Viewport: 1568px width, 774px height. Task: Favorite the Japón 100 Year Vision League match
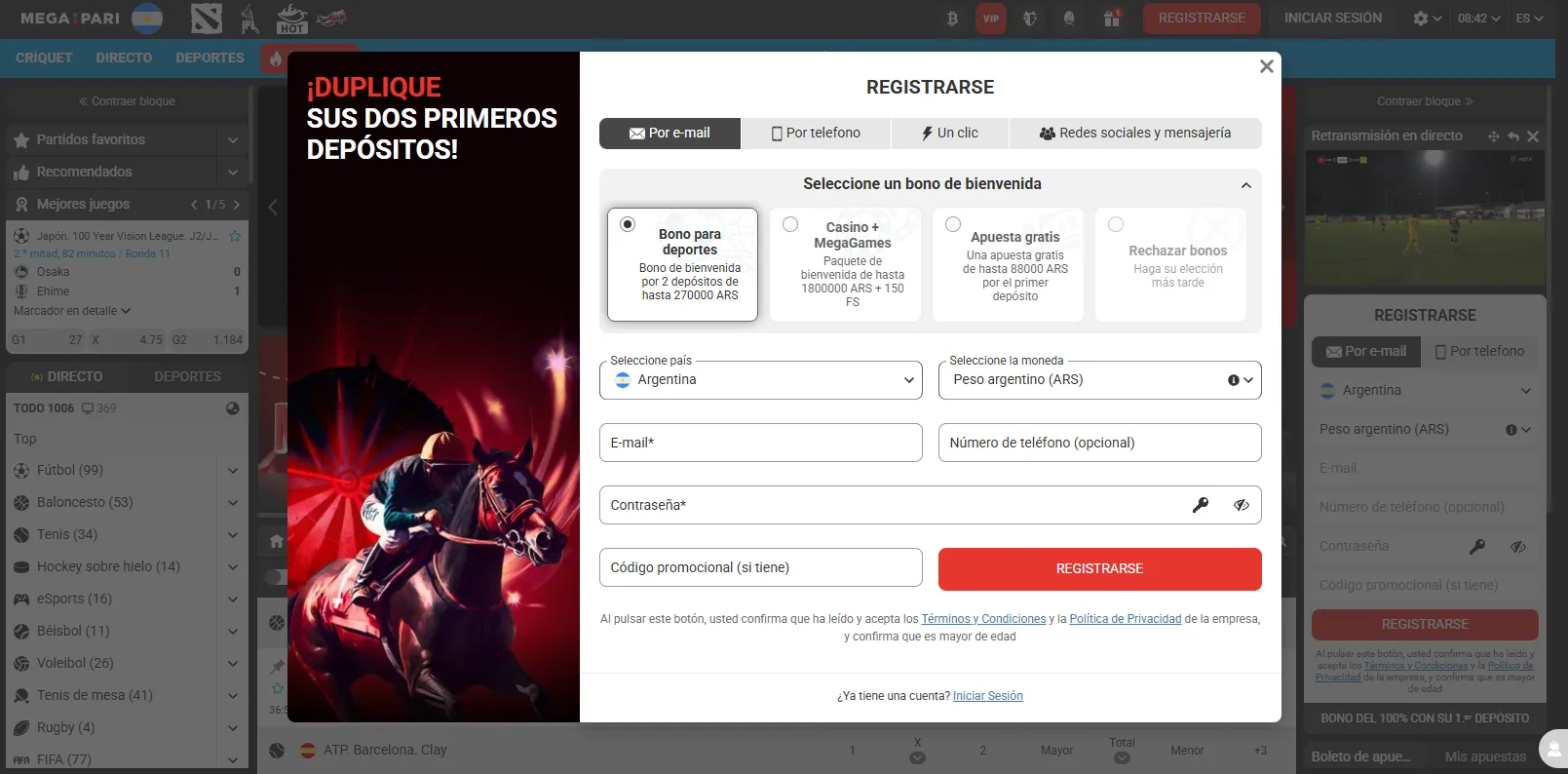click(x=235, y=236)
